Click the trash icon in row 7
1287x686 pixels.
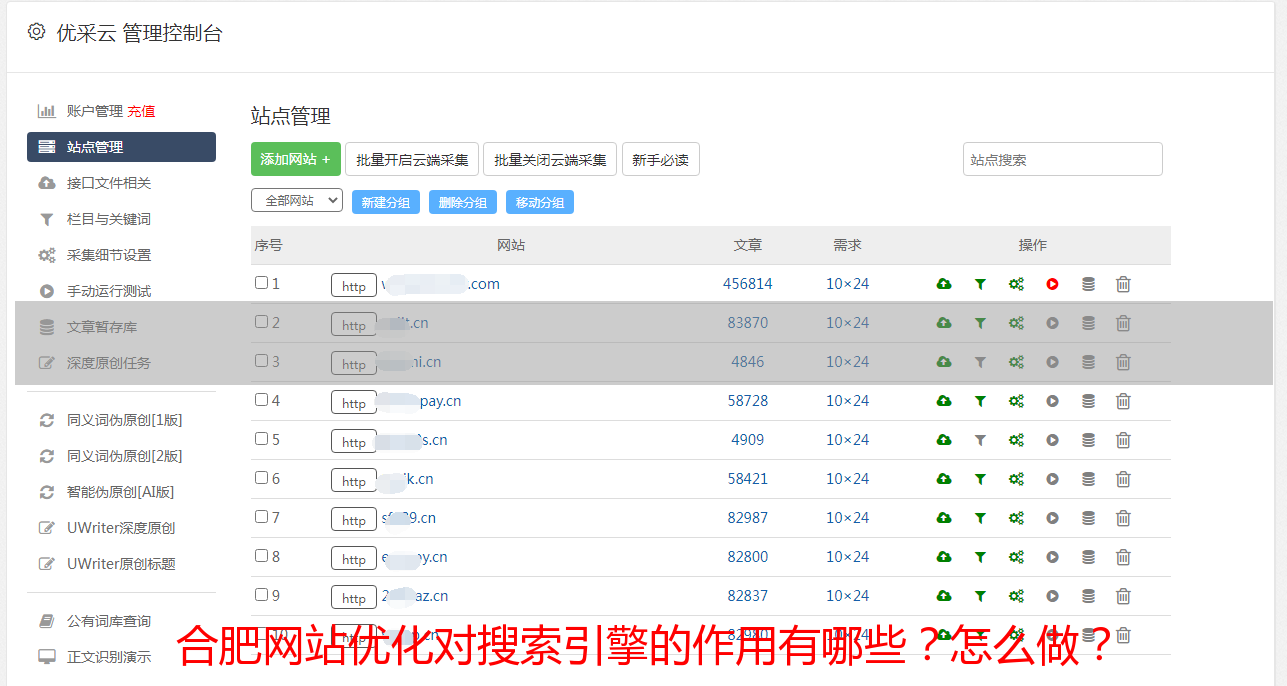click(1123, 518)
